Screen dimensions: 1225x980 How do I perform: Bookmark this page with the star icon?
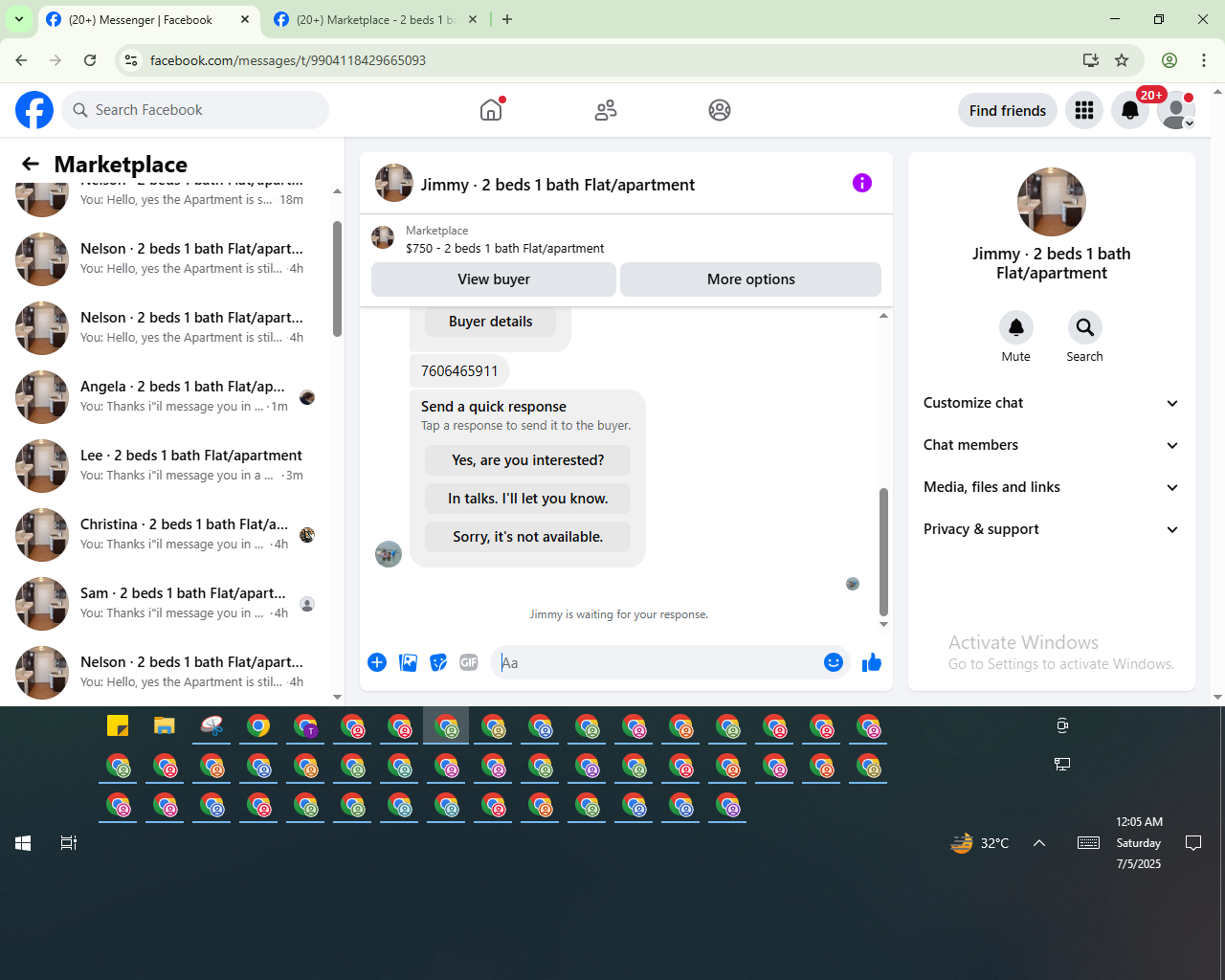(1122, 60)
